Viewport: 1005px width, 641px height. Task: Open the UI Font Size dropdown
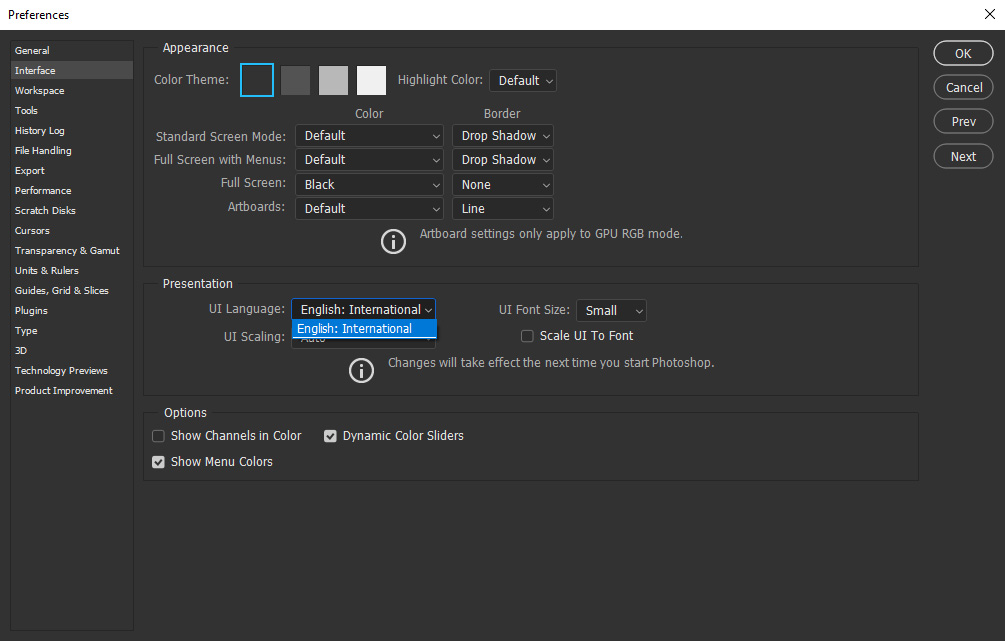[x=611, y=310]
